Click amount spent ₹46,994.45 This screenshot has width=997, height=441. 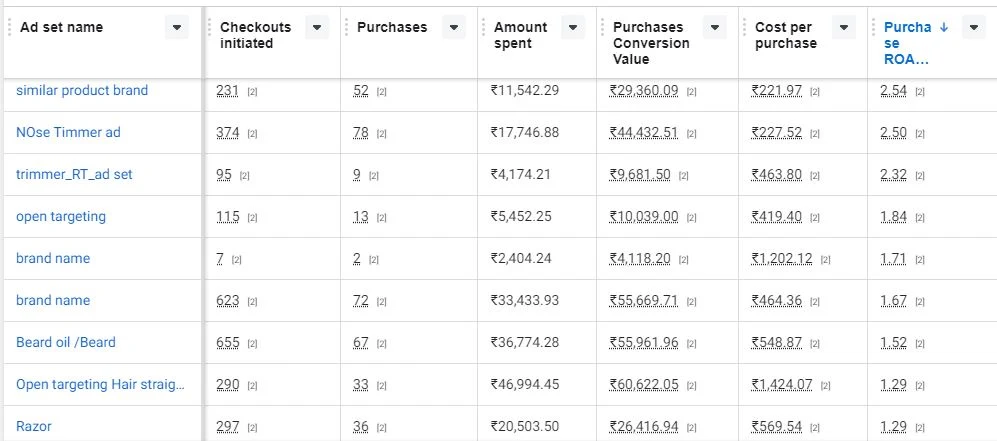click(x=525, y=384)
